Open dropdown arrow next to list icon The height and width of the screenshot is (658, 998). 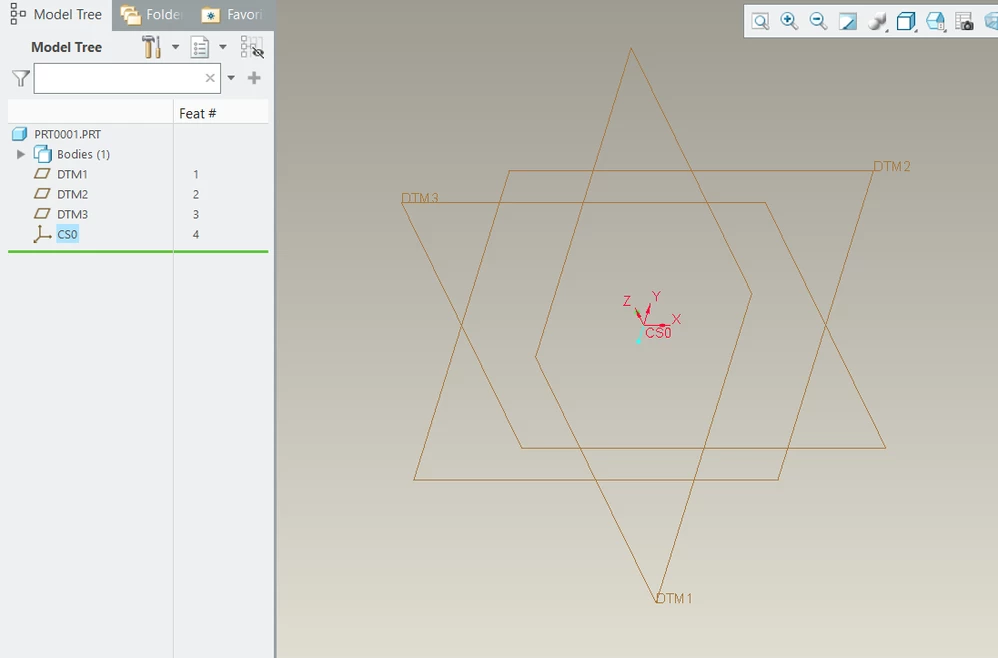click(x=223, y=47)
